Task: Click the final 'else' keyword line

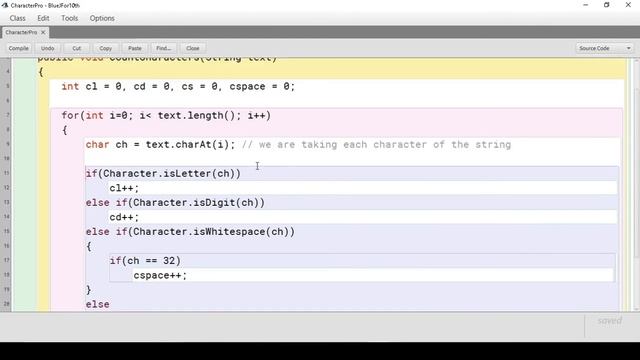Action: point(98,304)
